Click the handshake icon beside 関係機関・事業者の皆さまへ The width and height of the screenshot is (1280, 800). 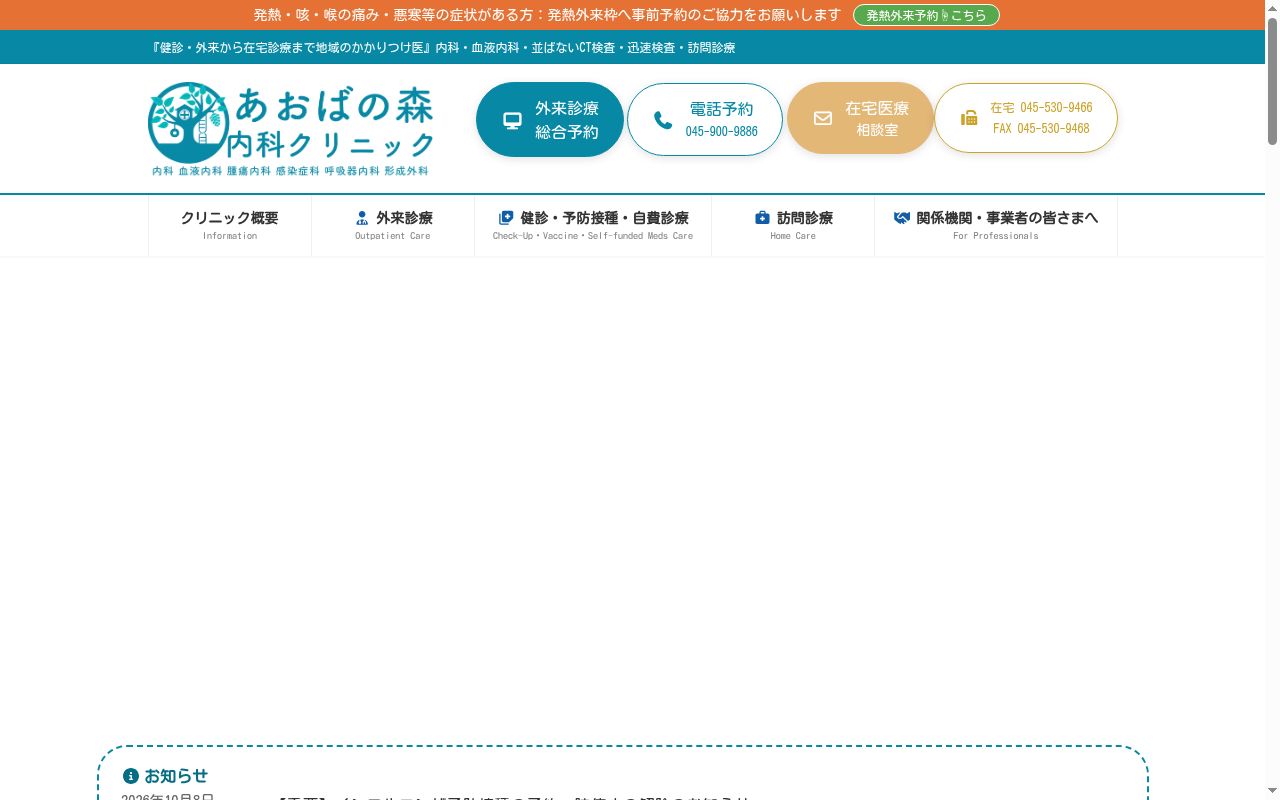902,218
